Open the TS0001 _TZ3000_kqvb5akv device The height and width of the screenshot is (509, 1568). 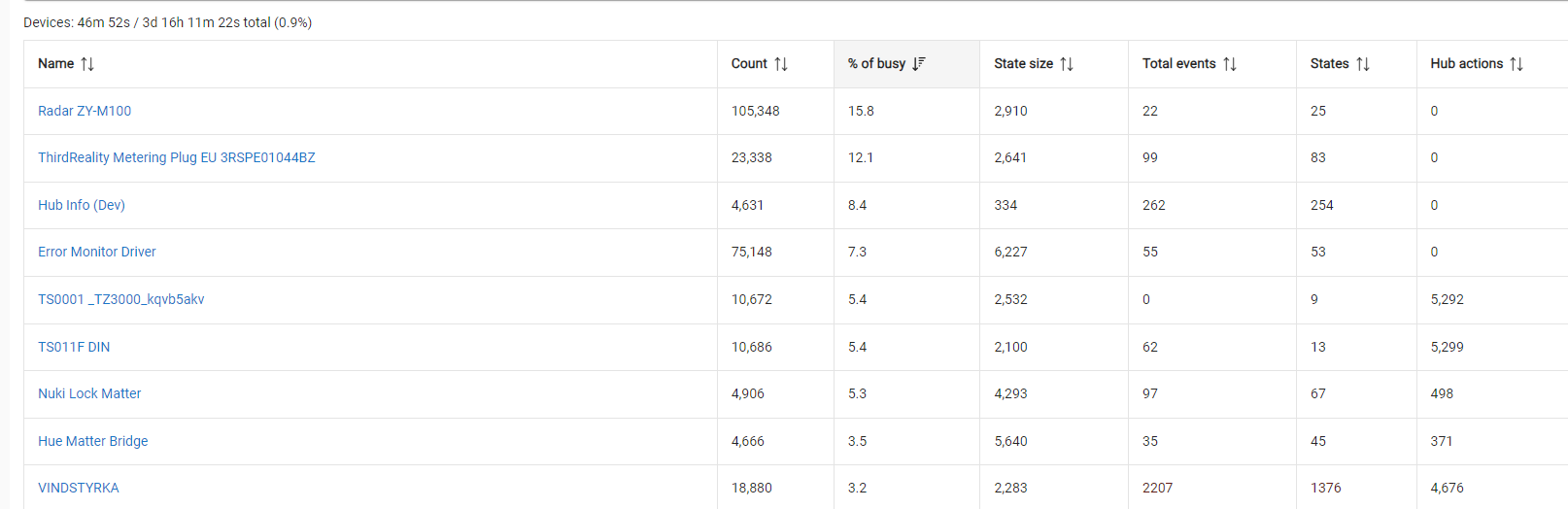(x=120, y=299)
